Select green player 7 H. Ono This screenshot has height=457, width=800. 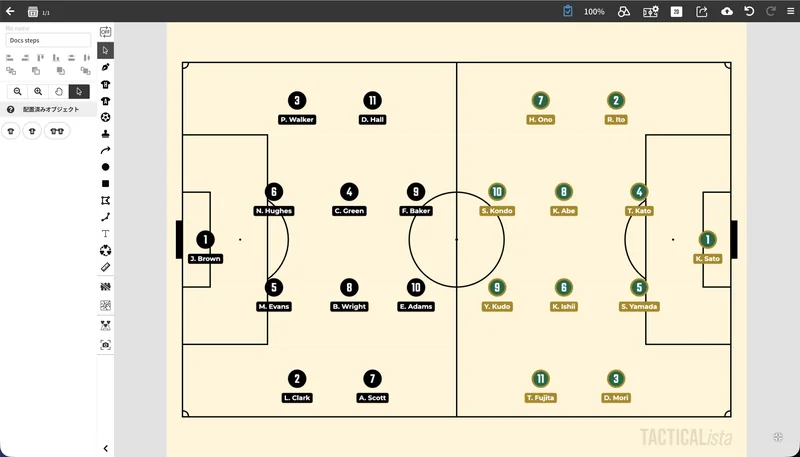click(x=540, y=100)
